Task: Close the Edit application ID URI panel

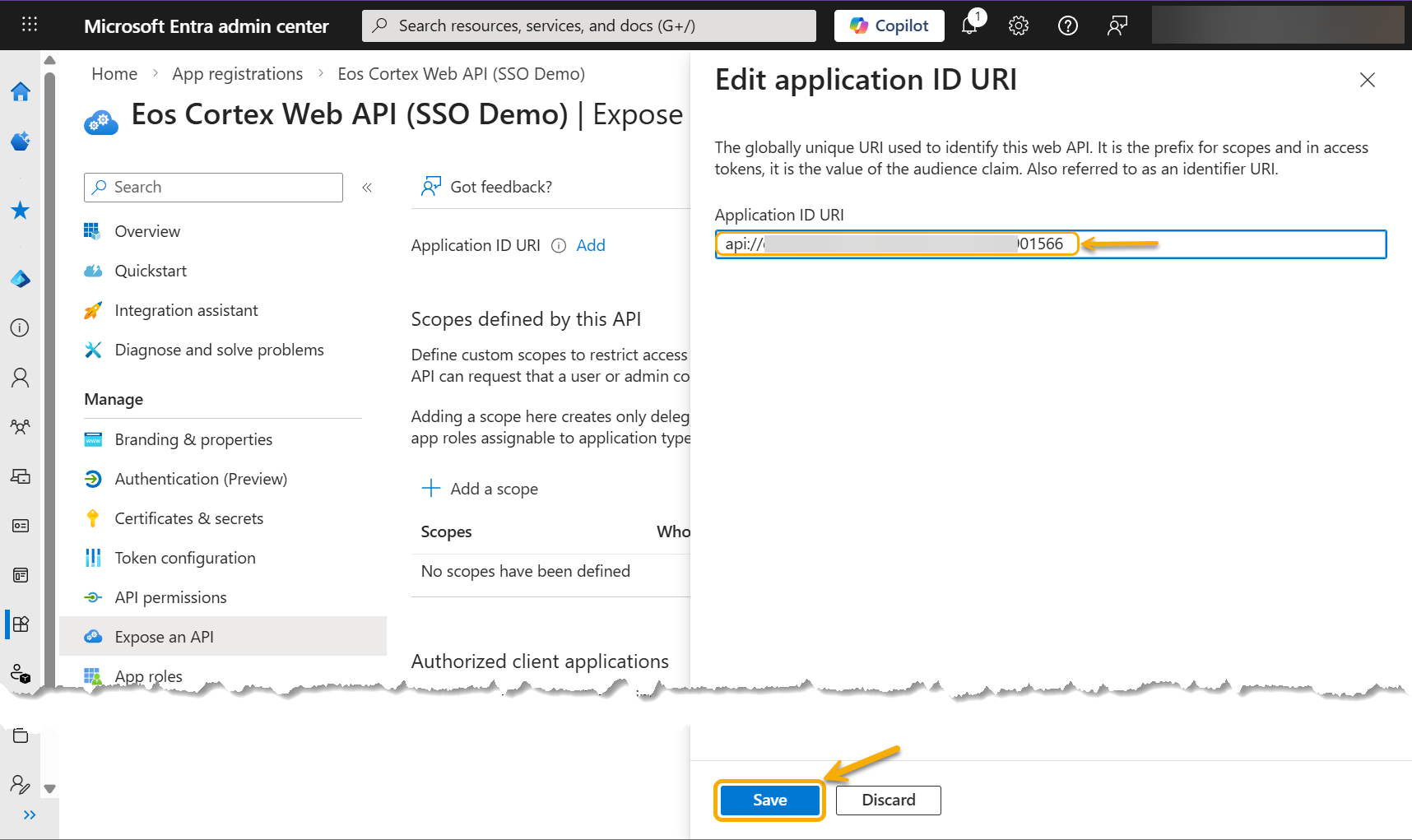Action: 1368,80
